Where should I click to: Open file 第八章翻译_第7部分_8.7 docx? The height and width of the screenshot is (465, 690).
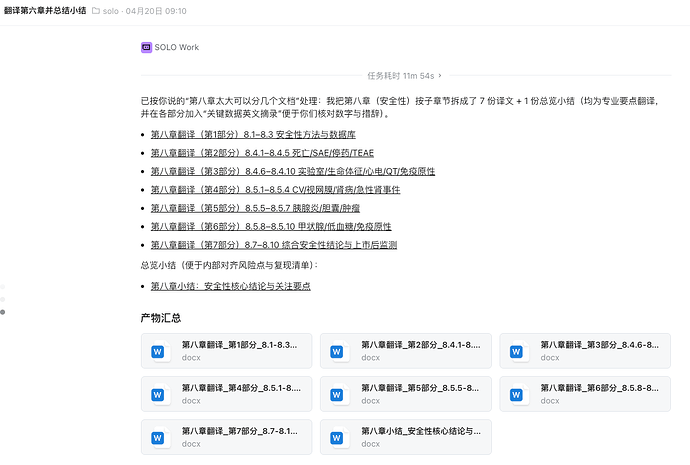click(x=226, y=437)
